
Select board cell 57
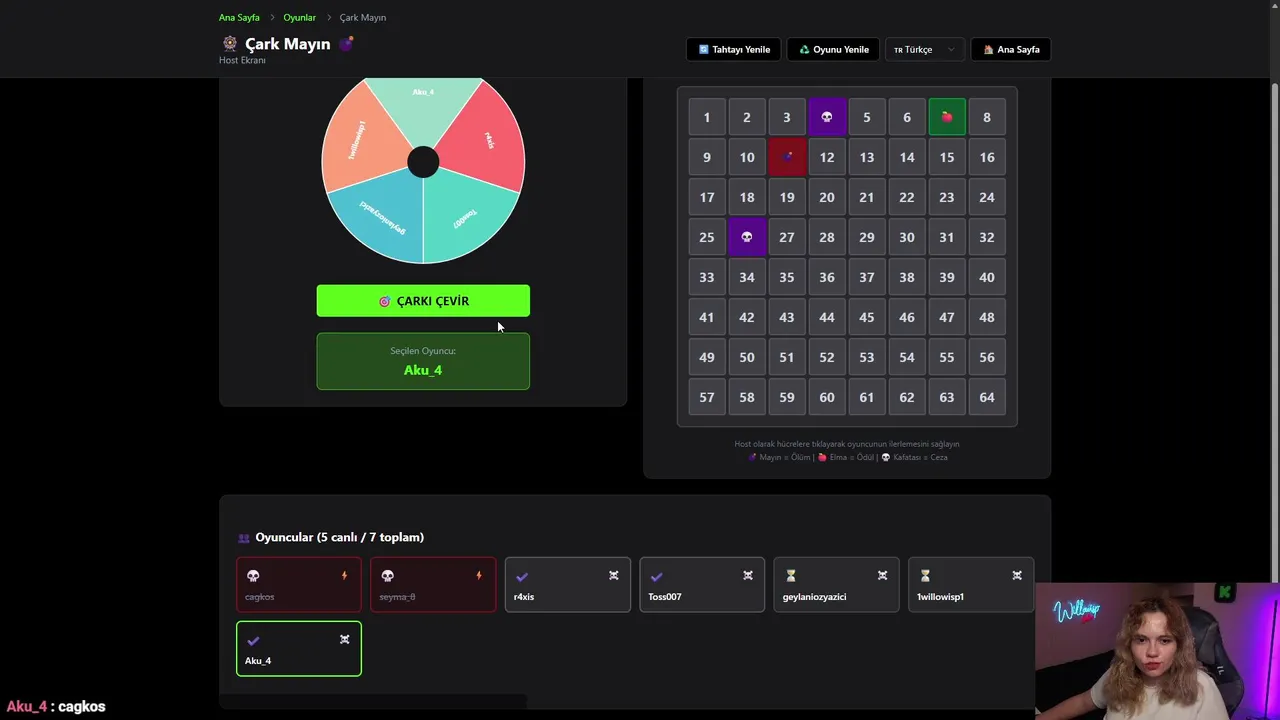pyautogui.click(x=707, y=397)
